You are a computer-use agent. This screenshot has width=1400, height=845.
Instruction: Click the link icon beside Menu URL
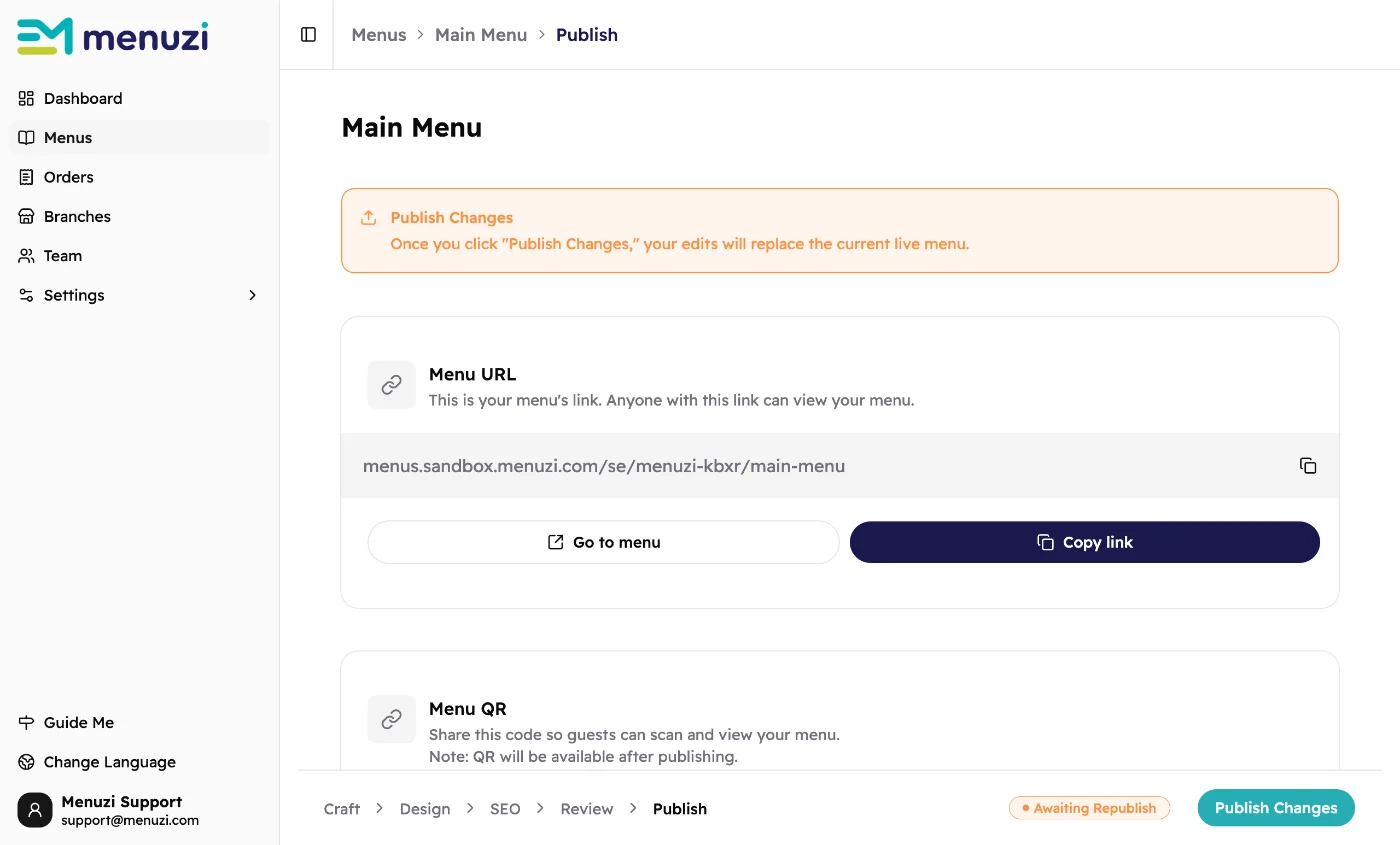point(392,385)
